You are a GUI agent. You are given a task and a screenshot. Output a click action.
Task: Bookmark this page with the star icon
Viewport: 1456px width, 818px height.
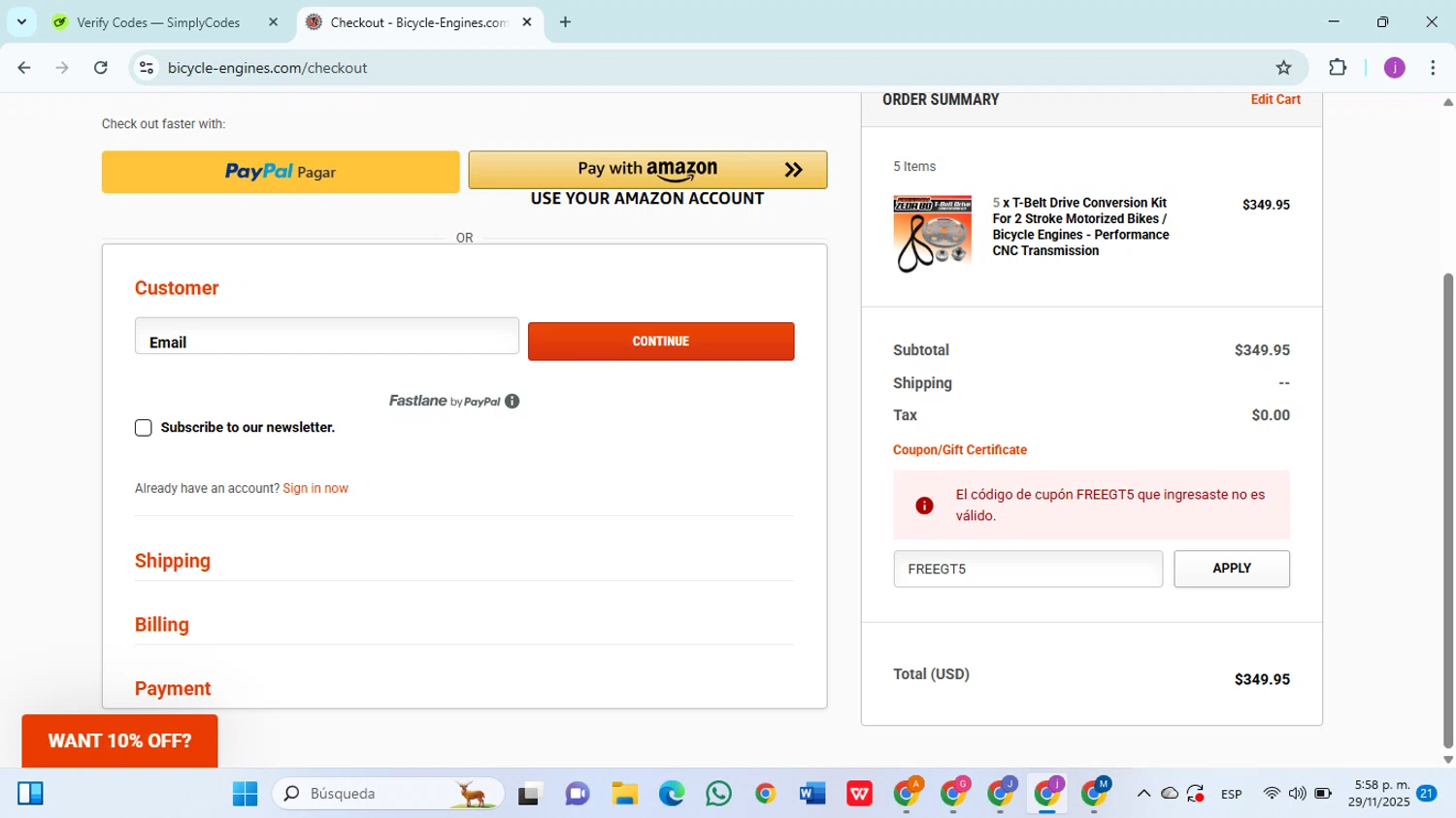coord(1283,68)
